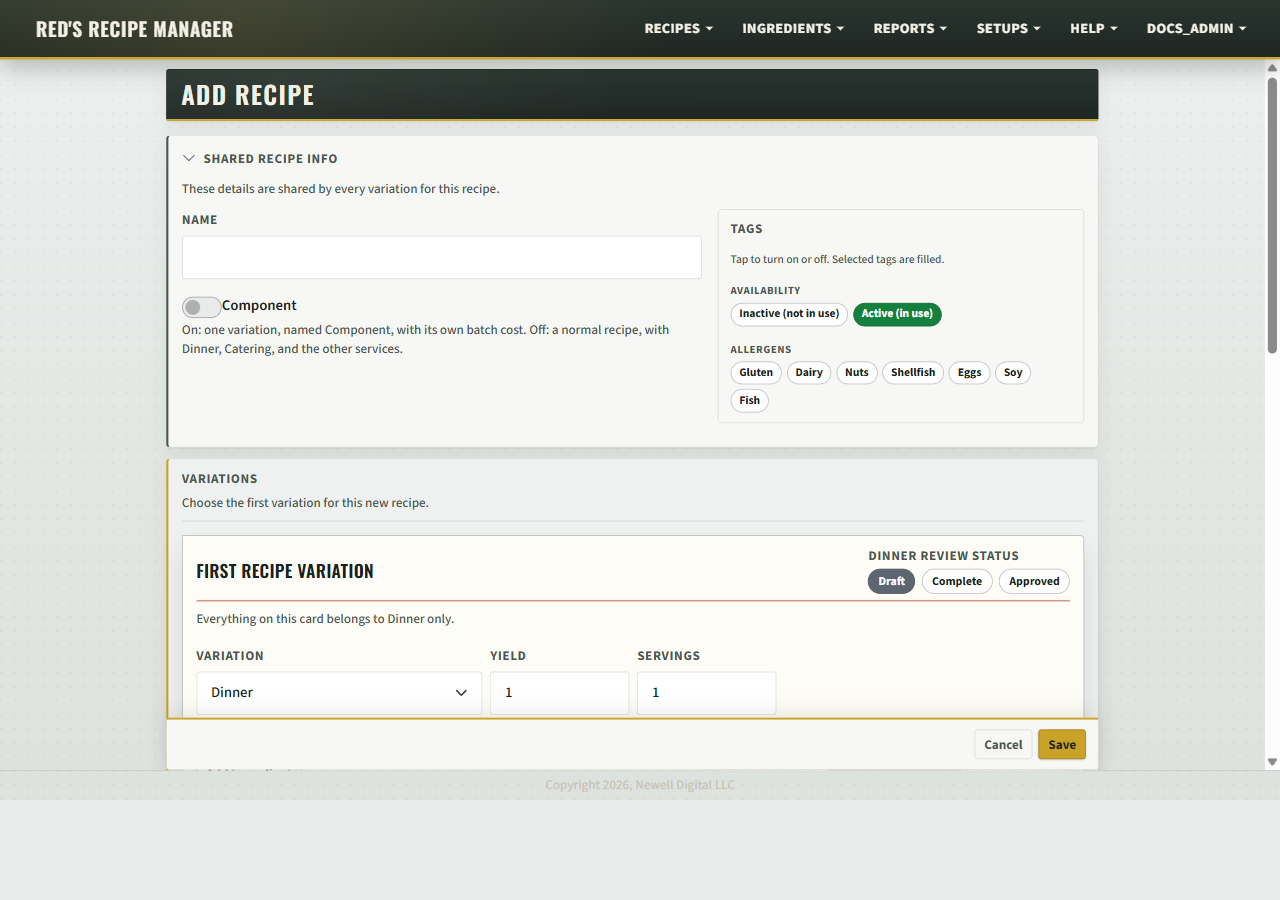Select the Inactive (not in use) tag
Image resolution: width=1280 pixels, height=900 pixels.
(789, 314)
